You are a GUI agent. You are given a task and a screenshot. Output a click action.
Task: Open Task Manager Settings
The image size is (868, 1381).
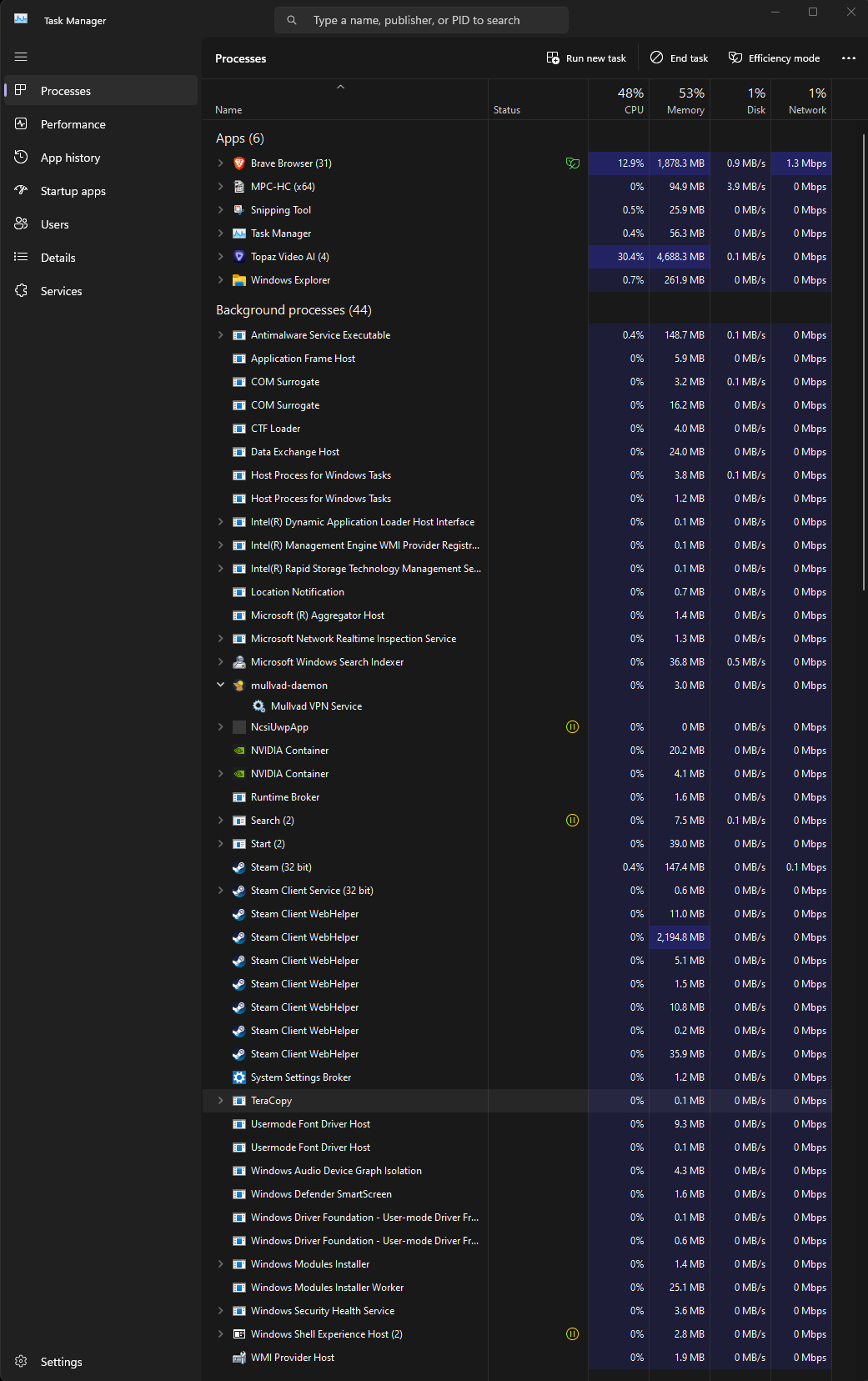[100, 1362]
